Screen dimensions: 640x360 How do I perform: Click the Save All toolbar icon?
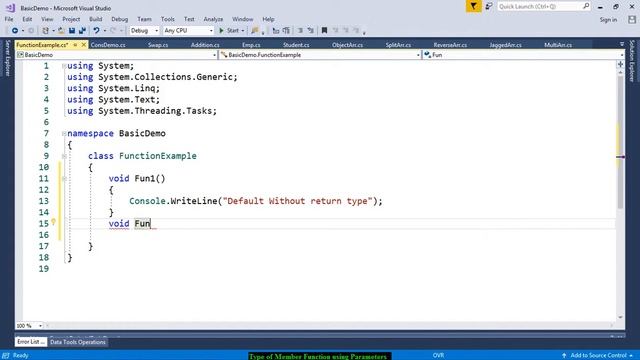tap(82, 31)
